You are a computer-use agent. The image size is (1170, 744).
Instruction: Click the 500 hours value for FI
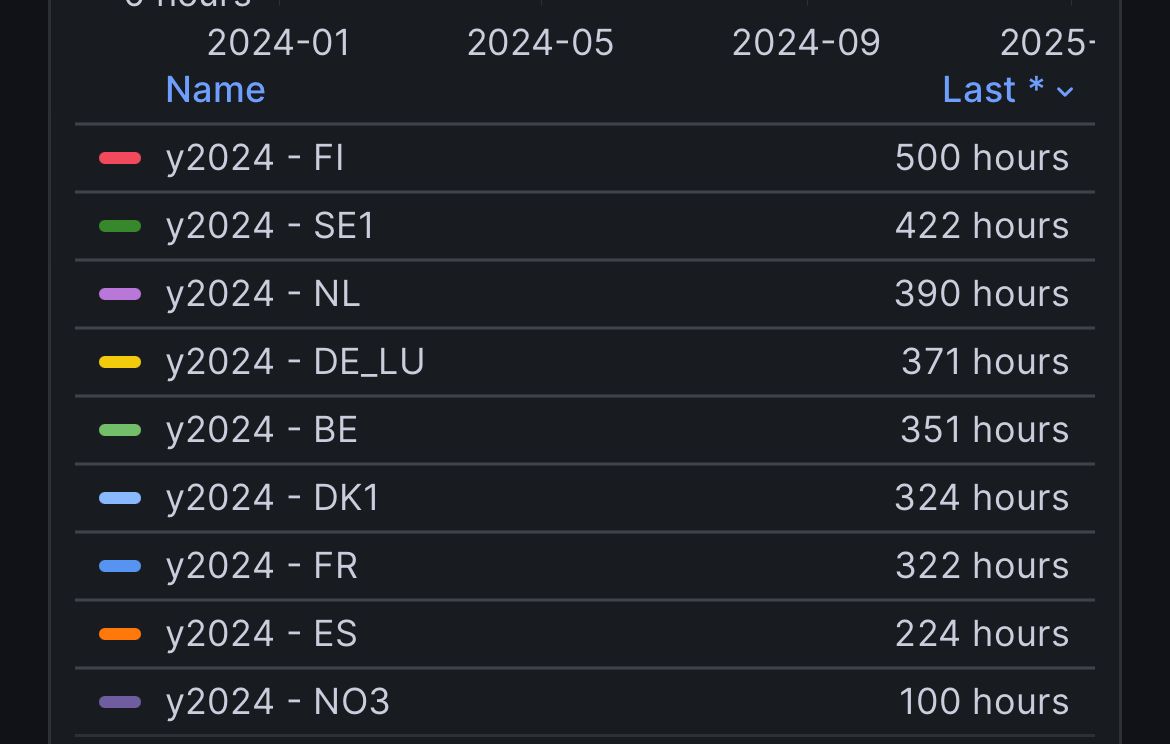(981, 158)
